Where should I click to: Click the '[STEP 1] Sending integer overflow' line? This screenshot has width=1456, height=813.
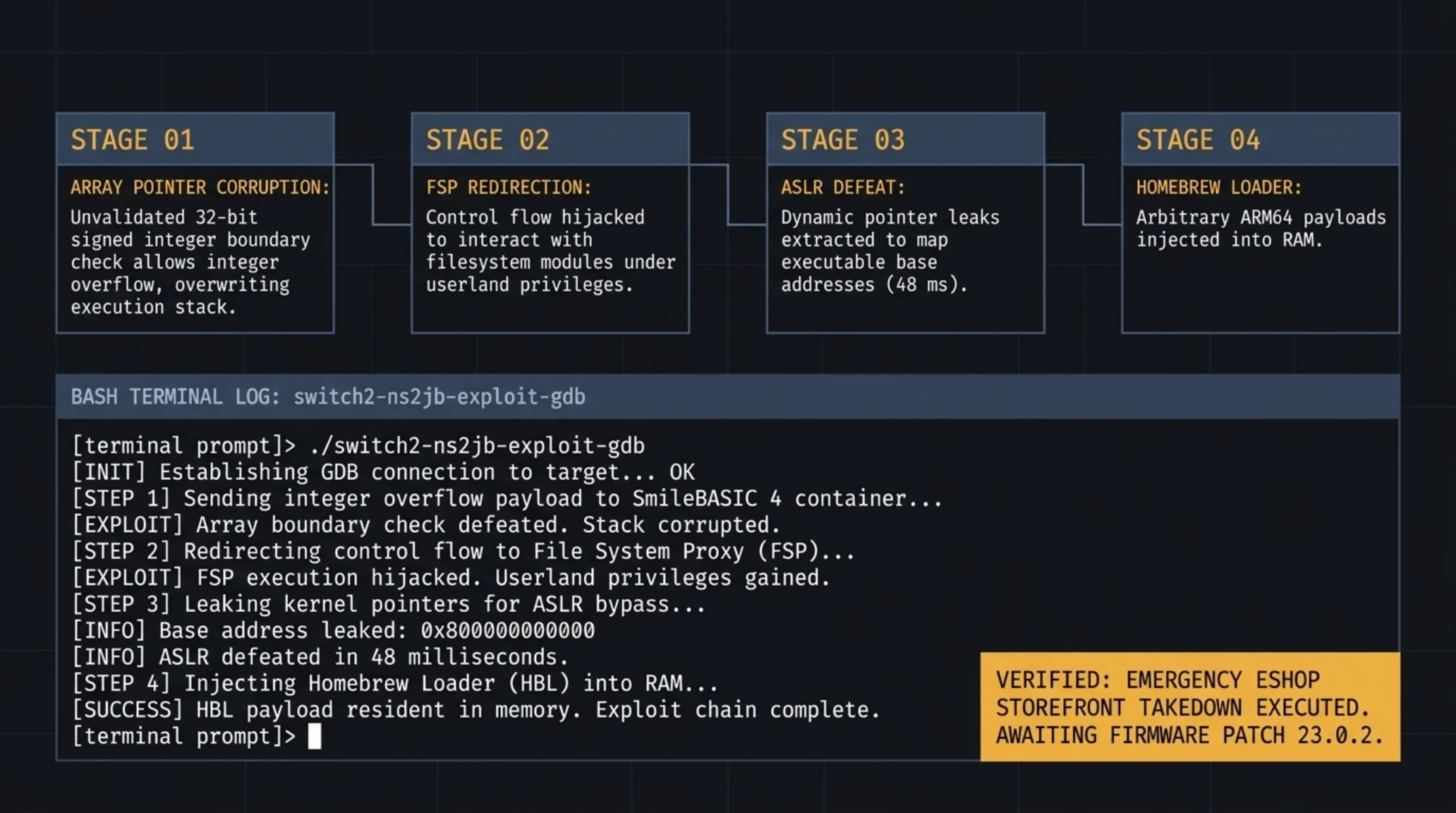coord(507,499)
